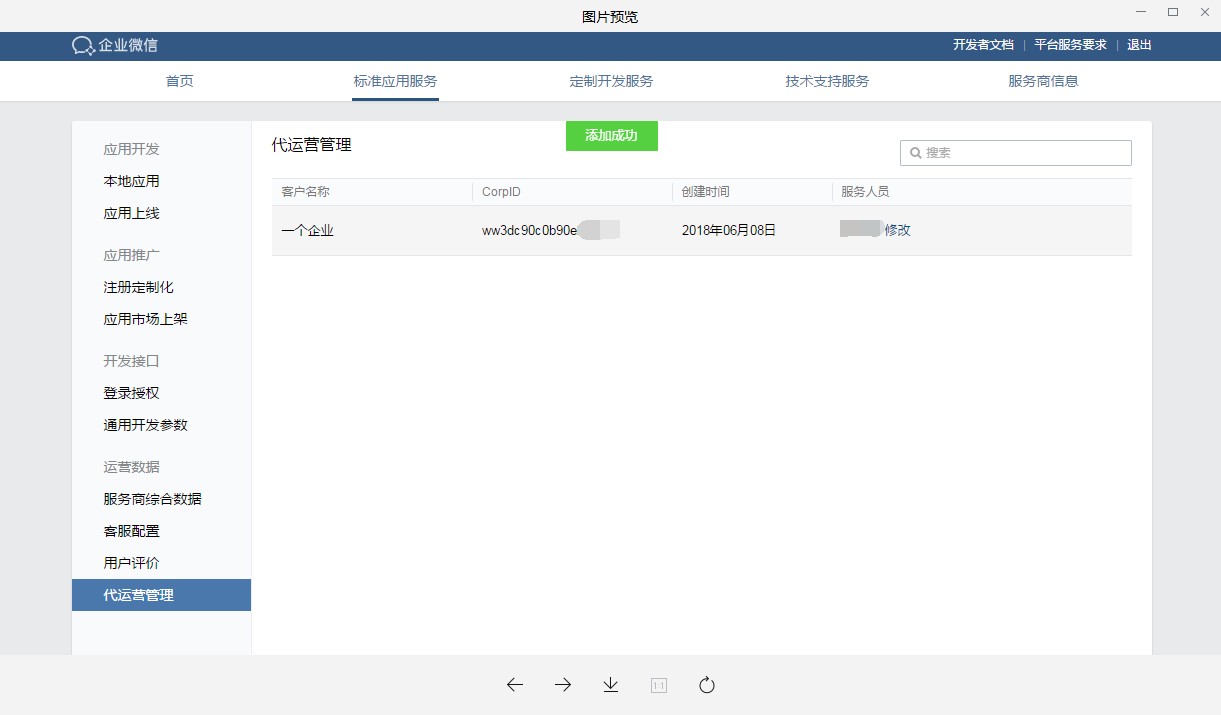Open the 技术支持服务 tab
This screenshot has width=1221, height=715.
(827, 81)
